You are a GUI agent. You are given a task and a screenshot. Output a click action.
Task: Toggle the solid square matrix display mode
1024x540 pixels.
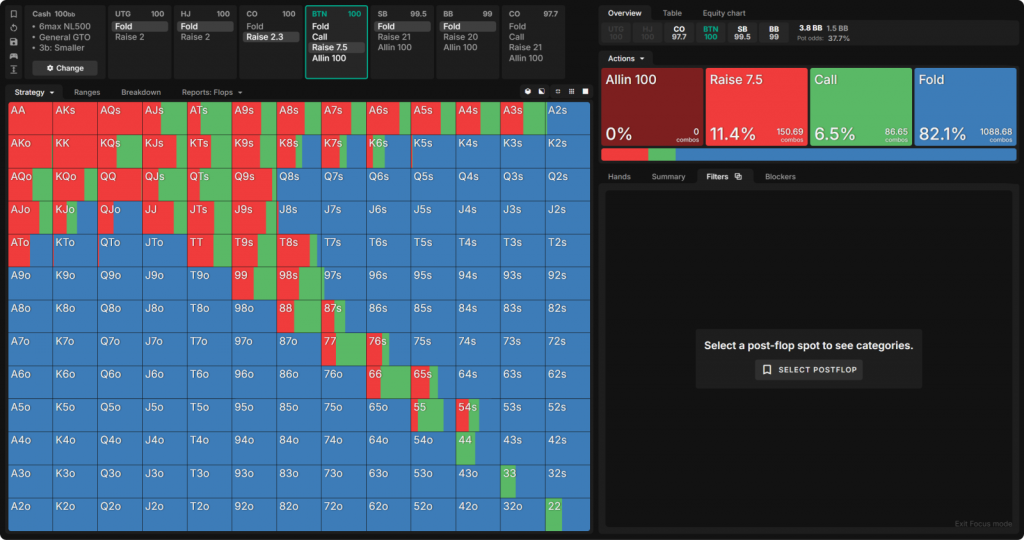(586, 92)
